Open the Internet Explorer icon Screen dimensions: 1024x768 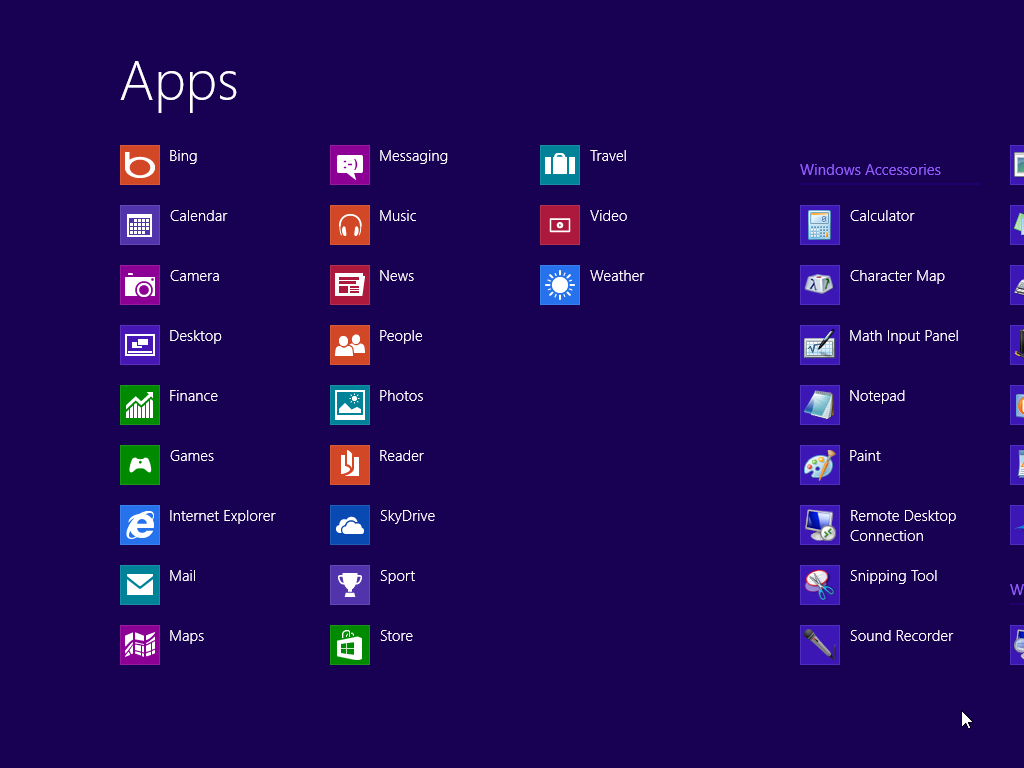pos(140,525)
